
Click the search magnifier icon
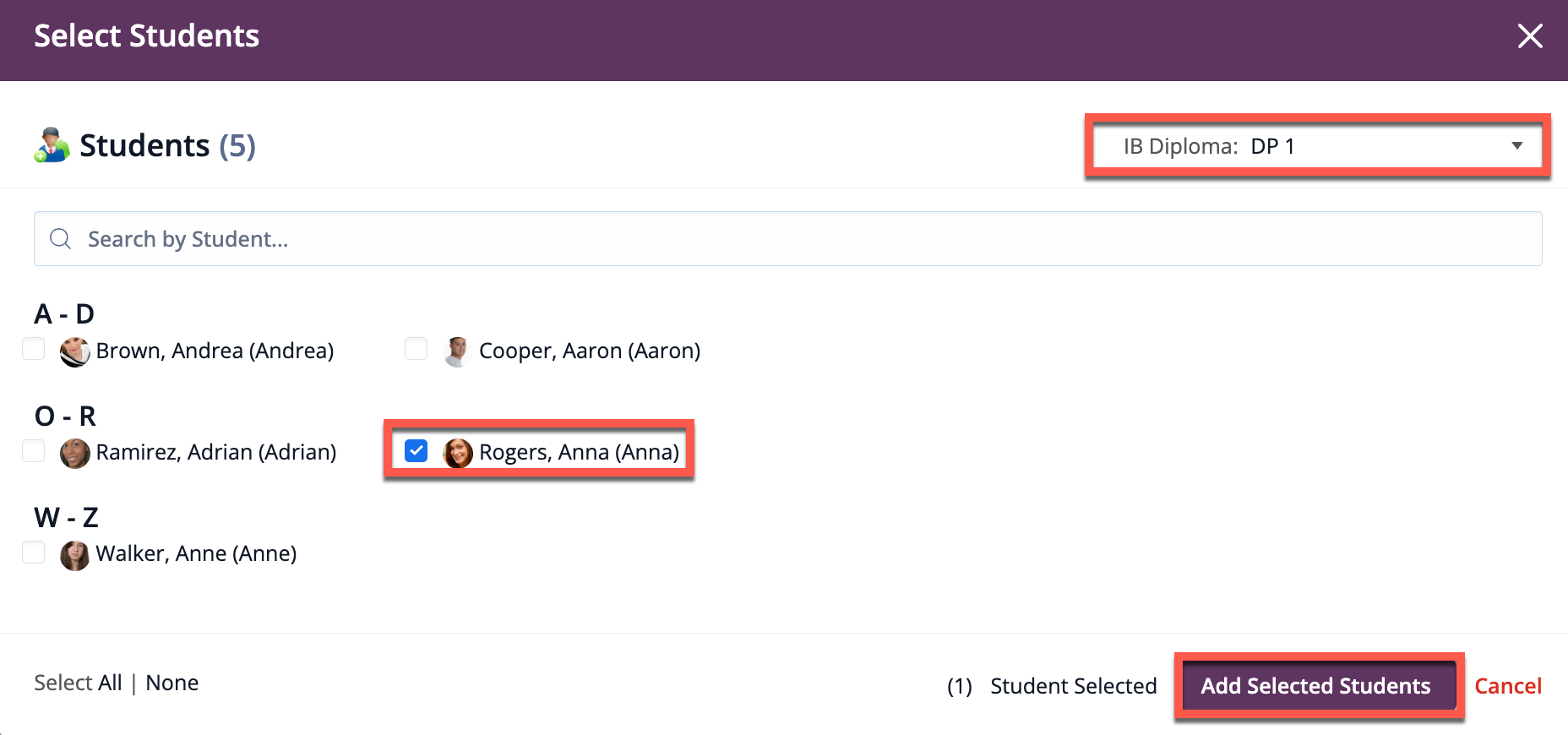coord(61,239)
